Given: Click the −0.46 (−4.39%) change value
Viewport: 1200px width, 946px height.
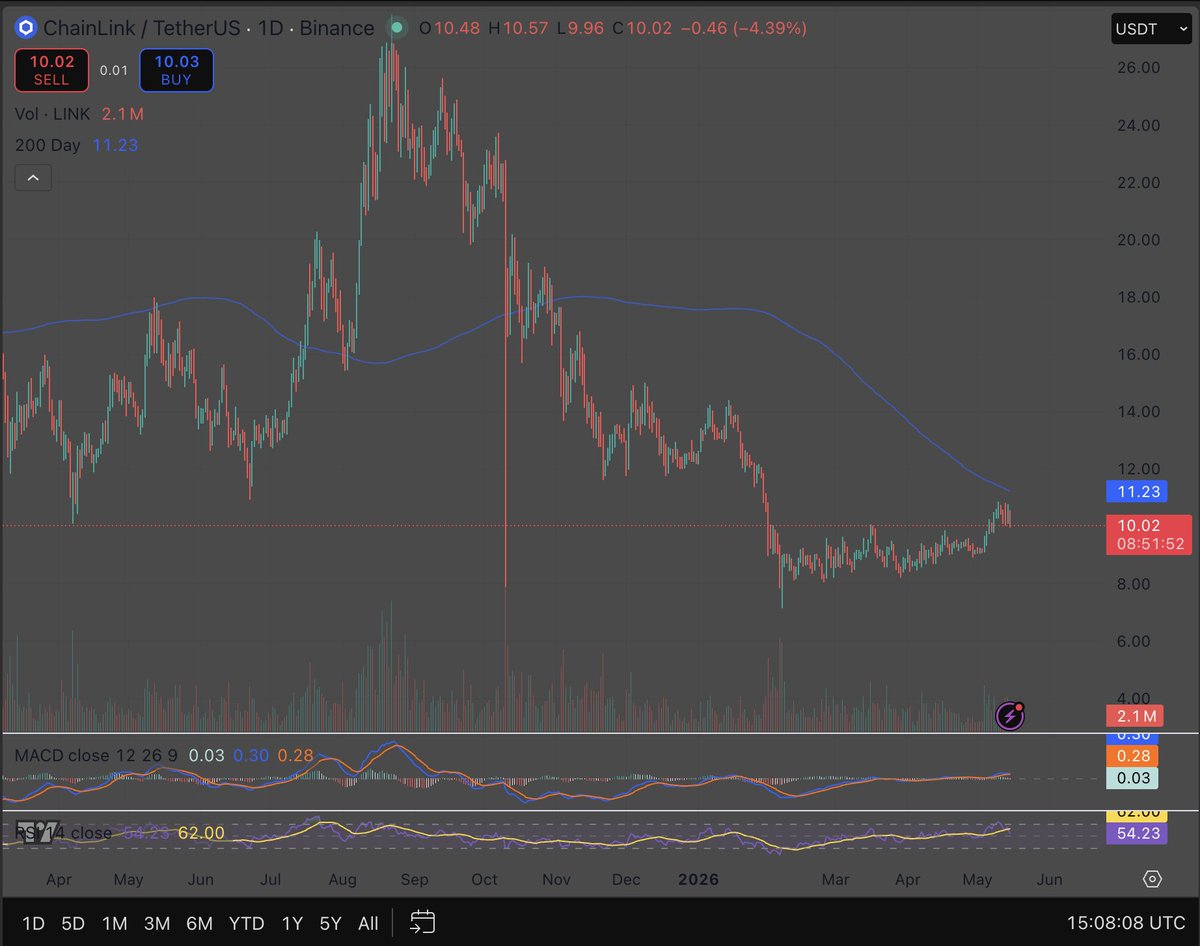Looking at the screenshot, I should coord(743,28).
